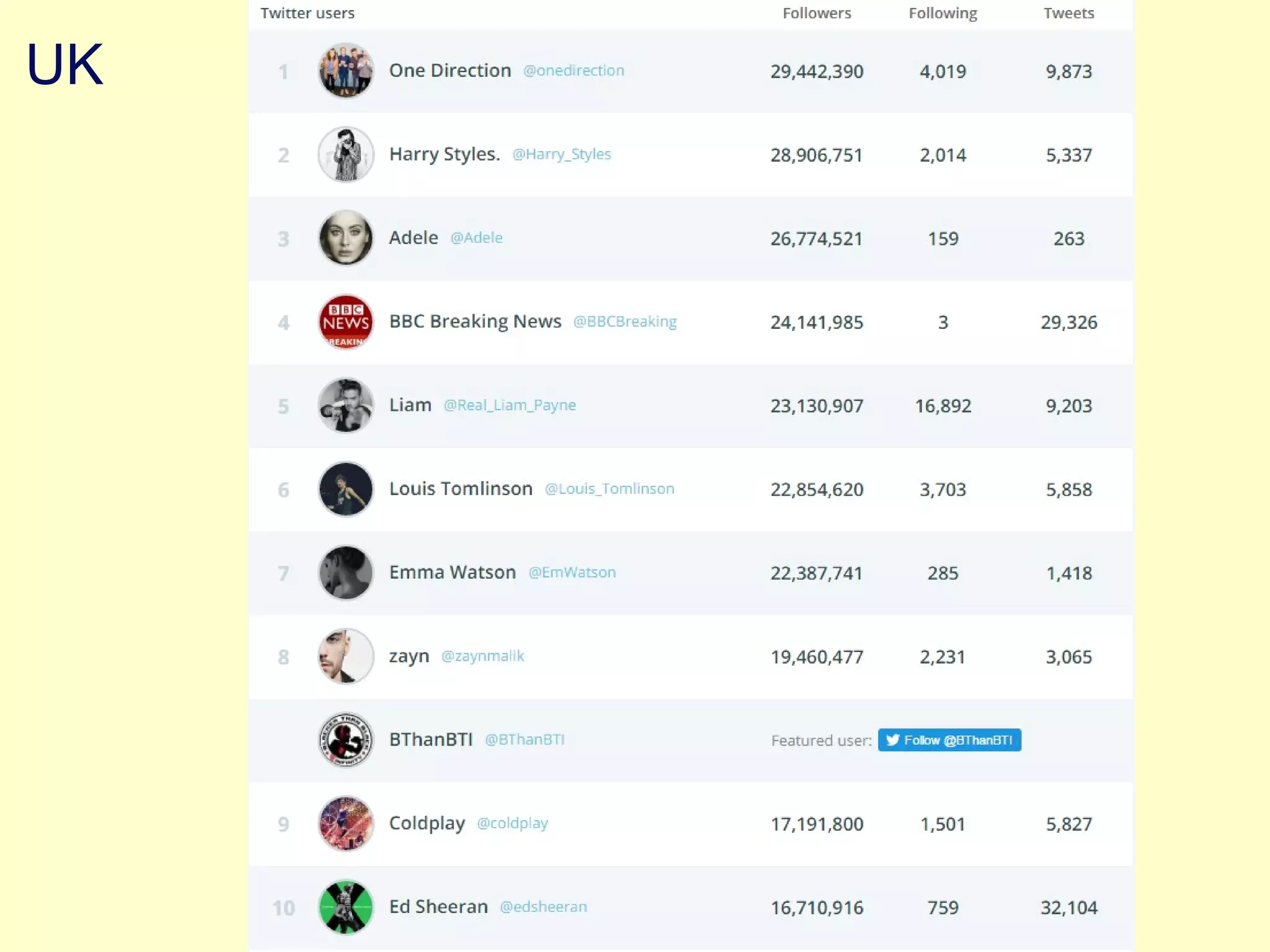This screenshot has height=952, width=1270.
Task: Select the Following column header
Action: coord(943,13)
